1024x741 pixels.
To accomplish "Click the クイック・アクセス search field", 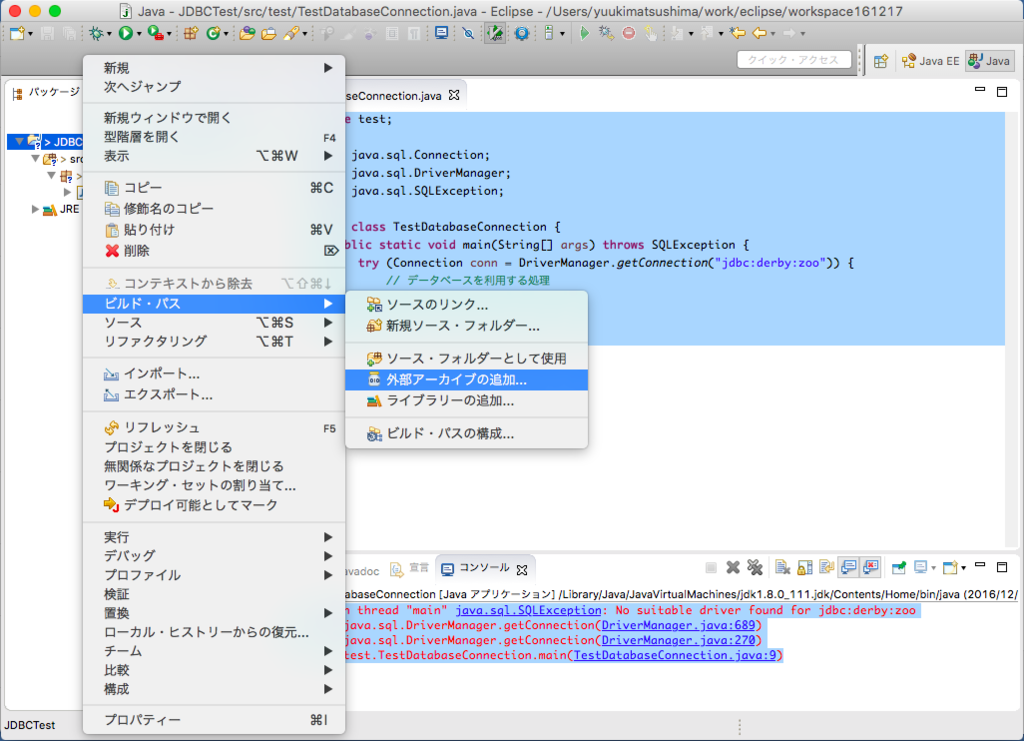I will tap(794, 59).
